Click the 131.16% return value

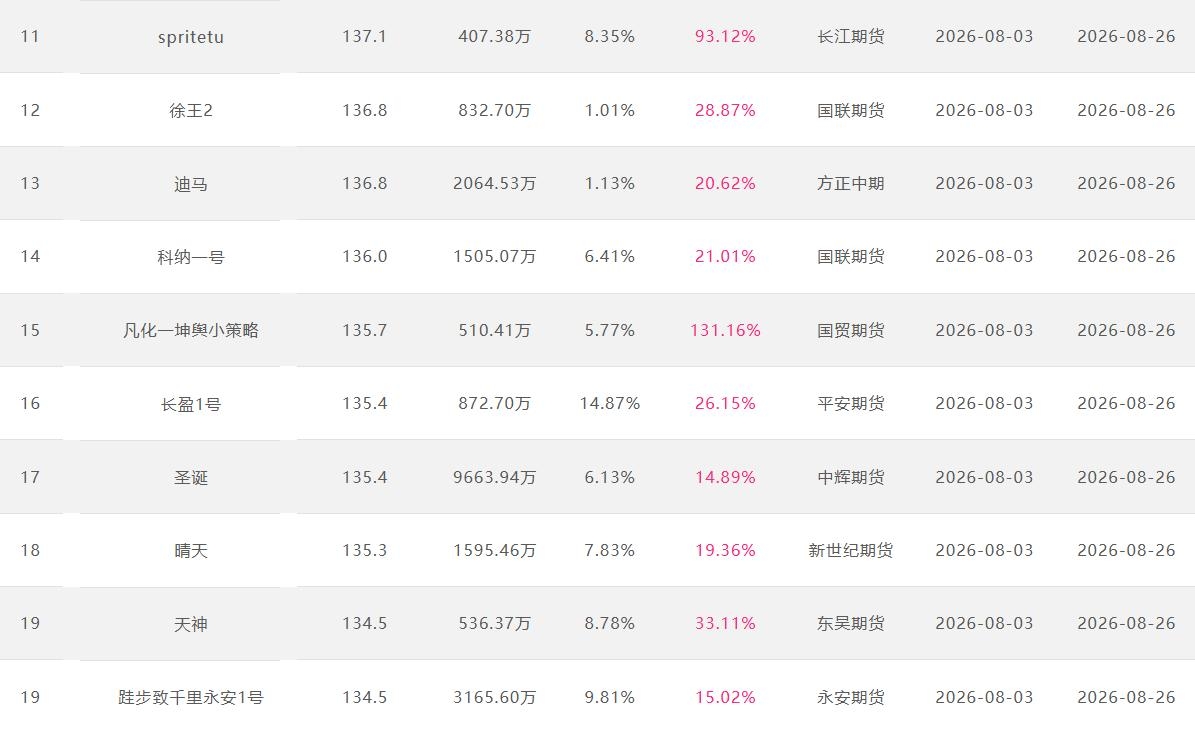coord(725,331)
